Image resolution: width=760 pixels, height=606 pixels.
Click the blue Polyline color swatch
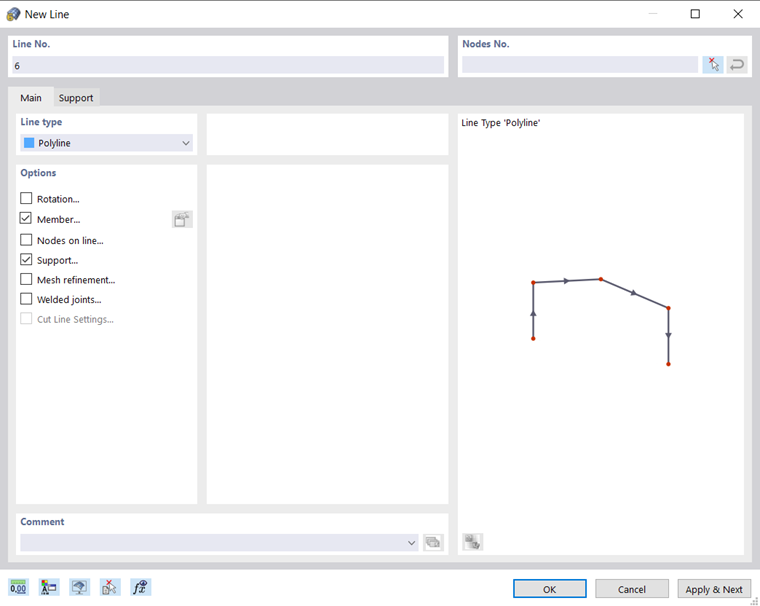(29, 143)
